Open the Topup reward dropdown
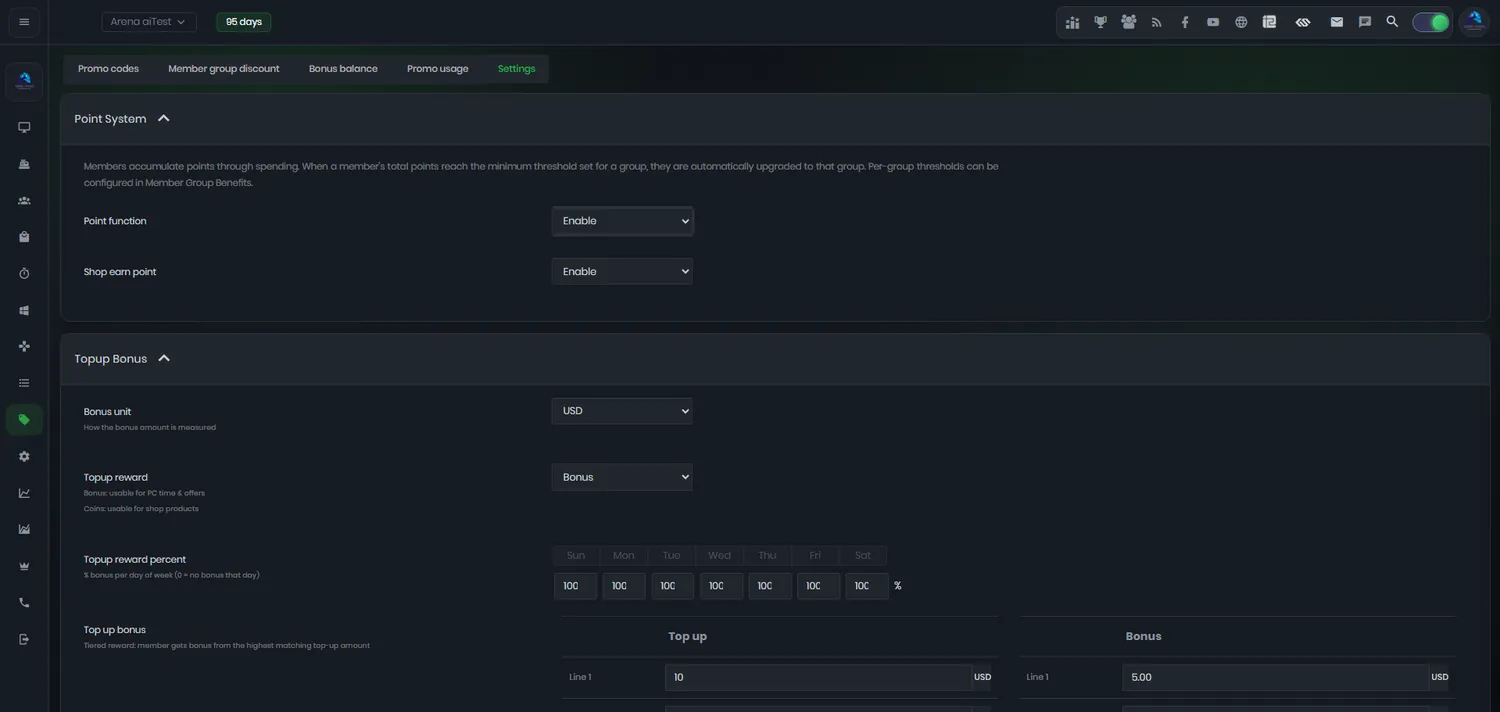The height and width of the screenshot is (712, 1500). (x=622, y=477)
